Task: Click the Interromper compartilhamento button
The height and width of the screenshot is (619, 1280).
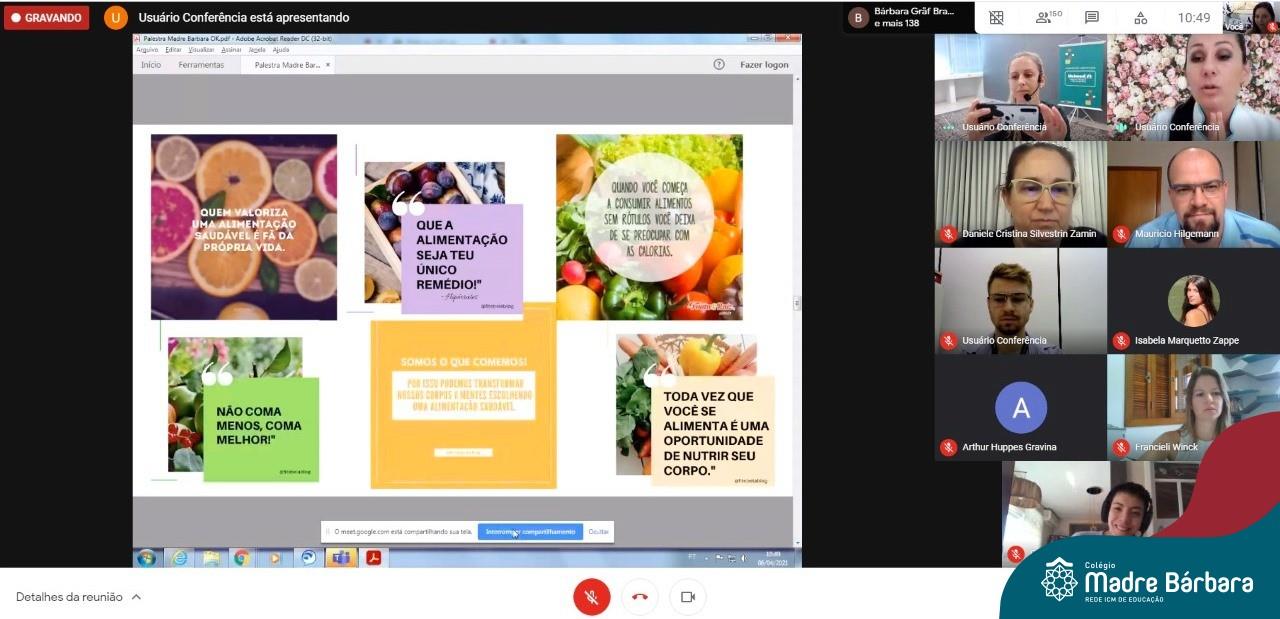Action: click(530, 532)
